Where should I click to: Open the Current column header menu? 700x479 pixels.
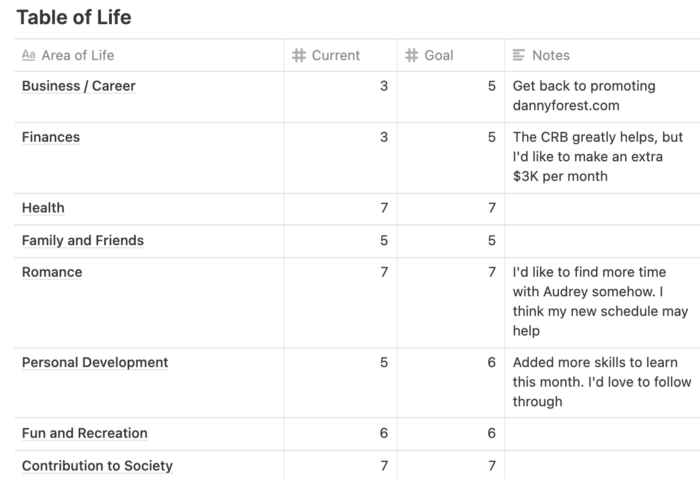coord(340,55)
